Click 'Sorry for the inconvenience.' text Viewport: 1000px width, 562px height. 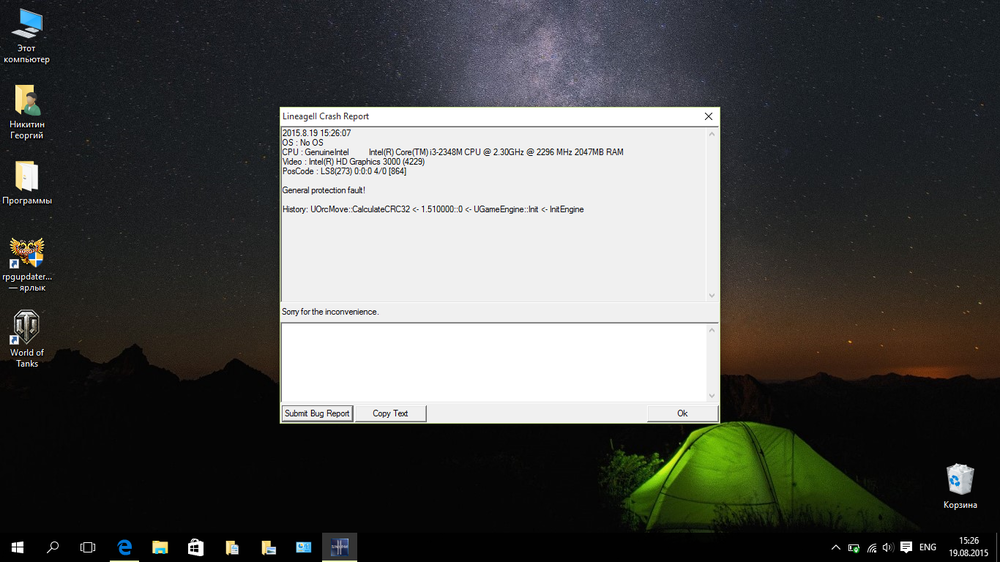click(x=330, y=312)
